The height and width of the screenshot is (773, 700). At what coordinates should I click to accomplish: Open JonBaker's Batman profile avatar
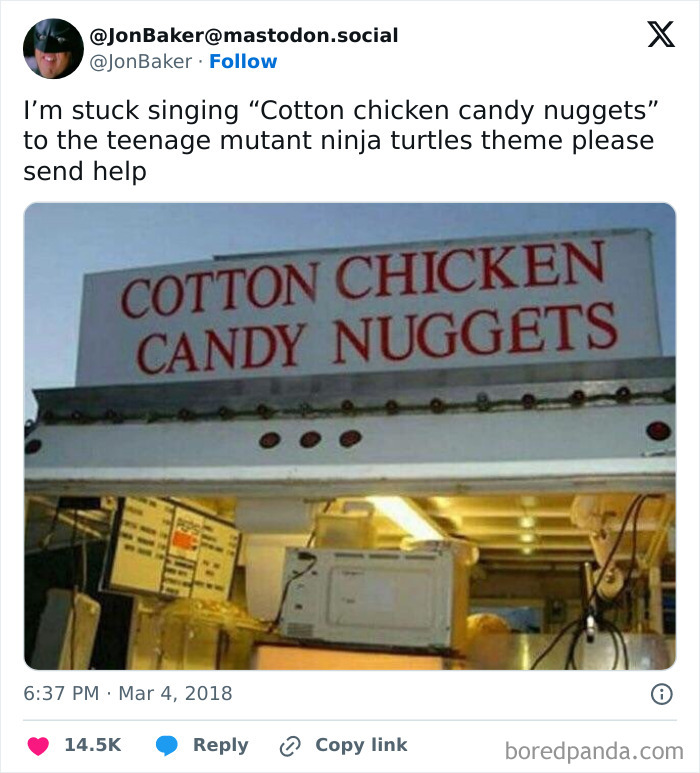coord(52,48)
